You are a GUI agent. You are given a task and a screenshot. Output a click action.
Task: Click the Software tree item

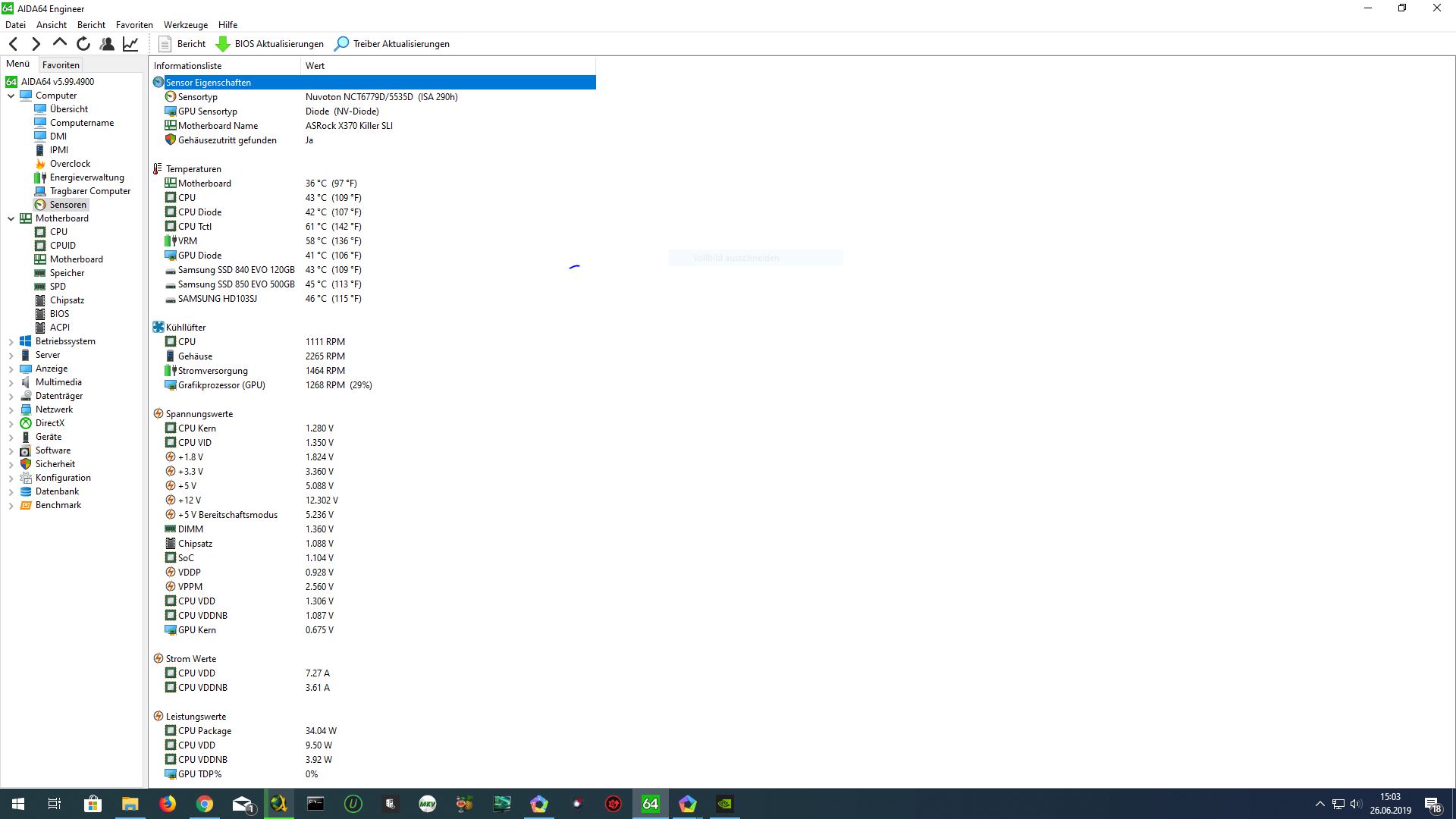(52, 450)
